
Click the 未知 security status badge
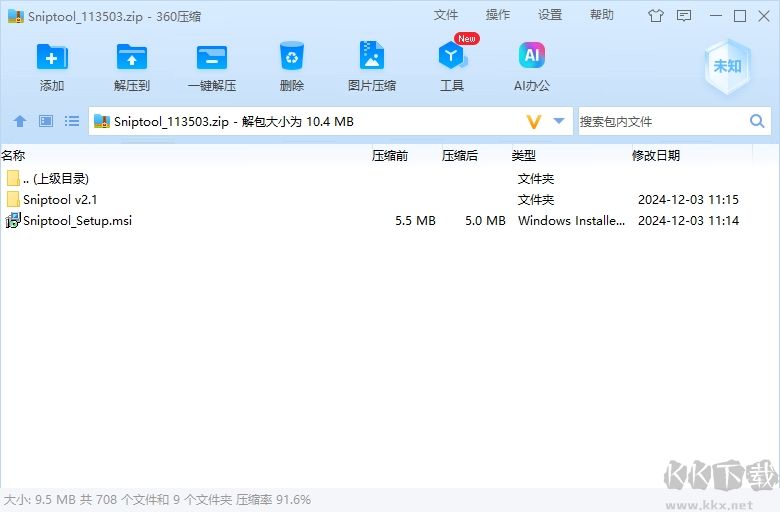click(x=727, y=66)
